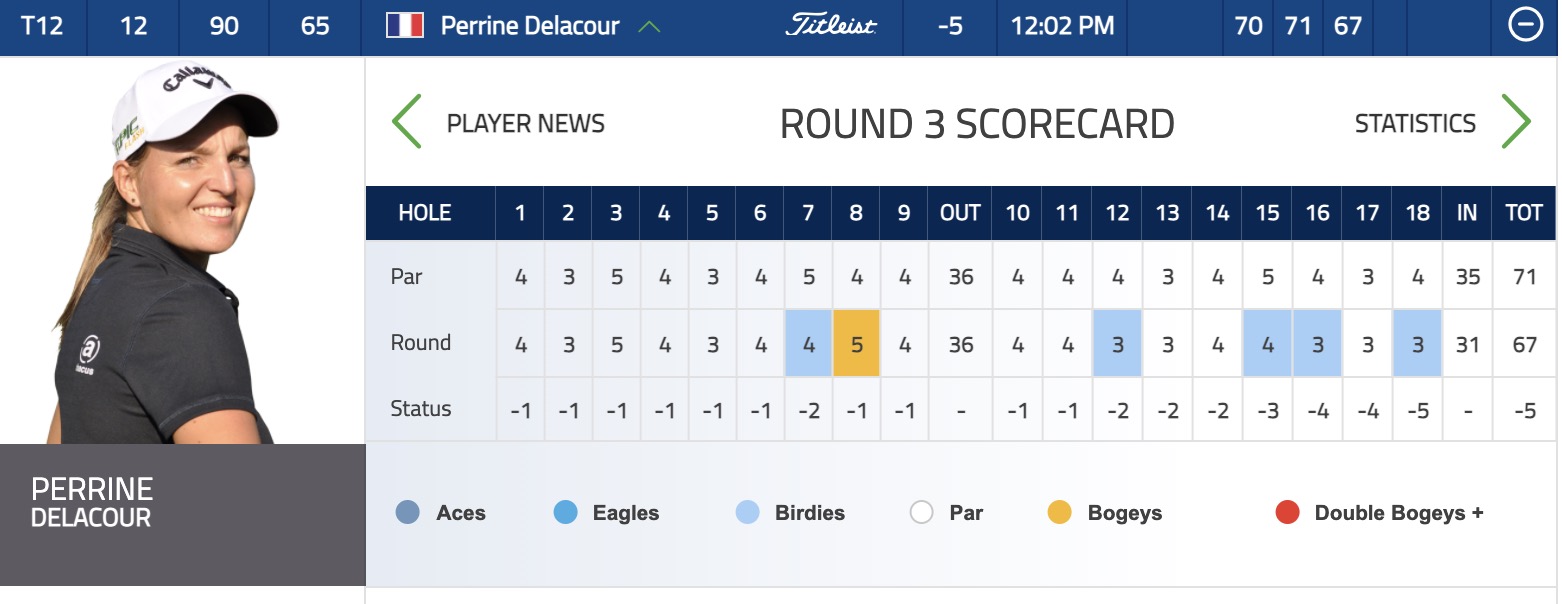1562x604 pixels.
Task: Click the Titleist sponsor logo
Action: (x=831, y=26)
